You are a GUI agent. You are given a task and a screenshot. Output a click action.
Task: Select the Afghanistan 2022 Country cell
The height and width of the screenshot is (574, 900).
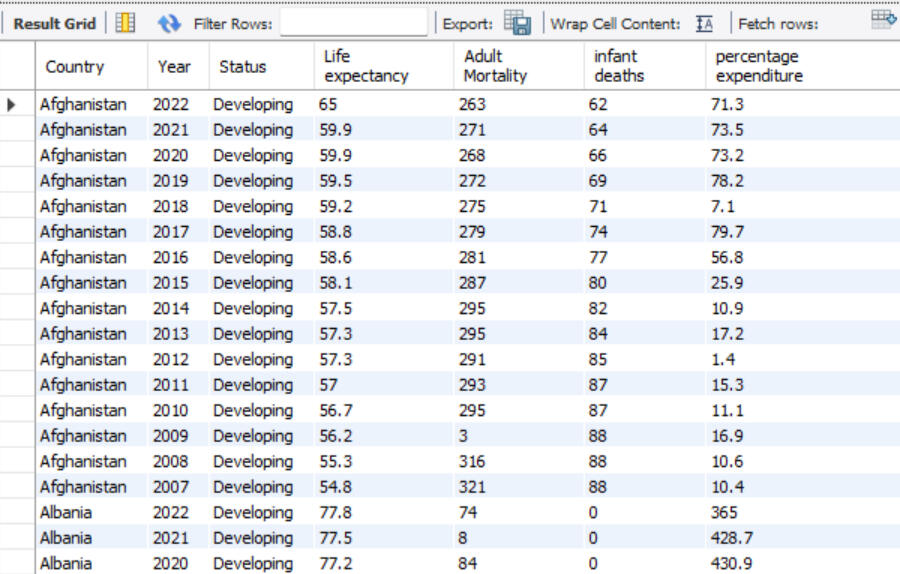pos(84,104)
